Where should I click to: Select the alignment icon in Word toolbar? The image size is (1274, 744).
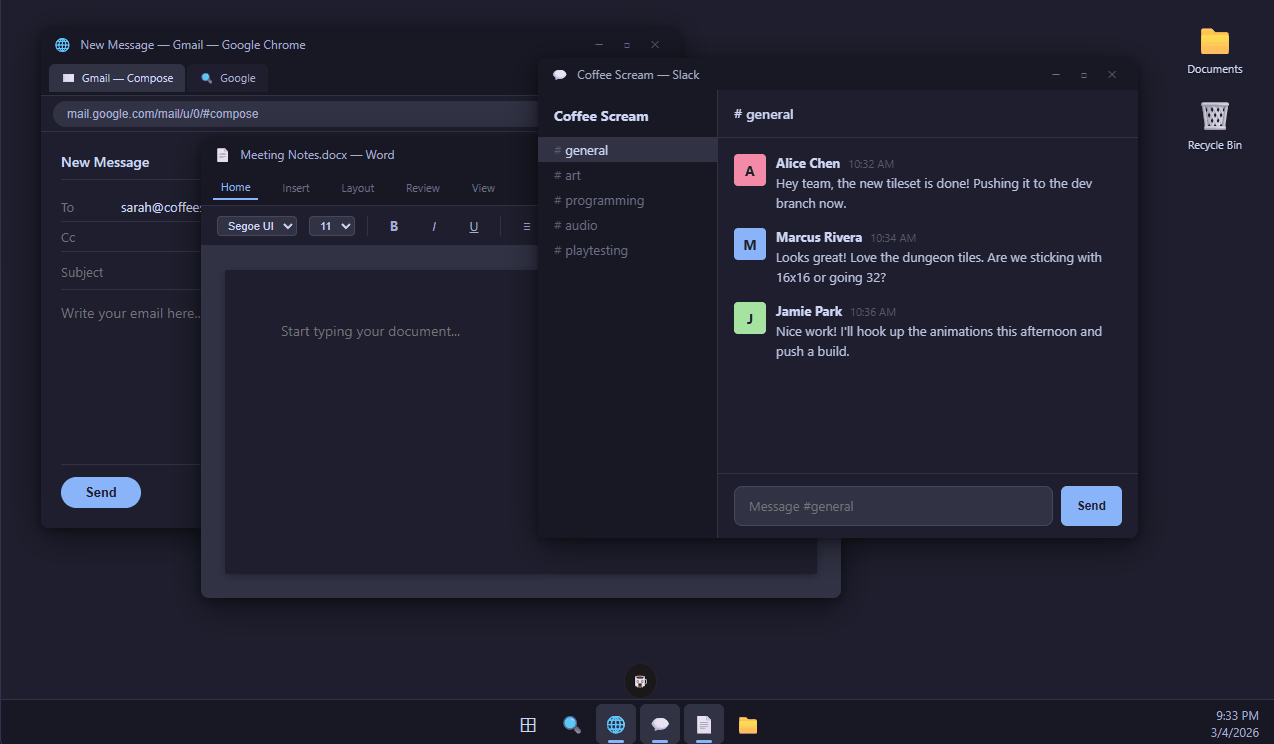pos(526,226)
